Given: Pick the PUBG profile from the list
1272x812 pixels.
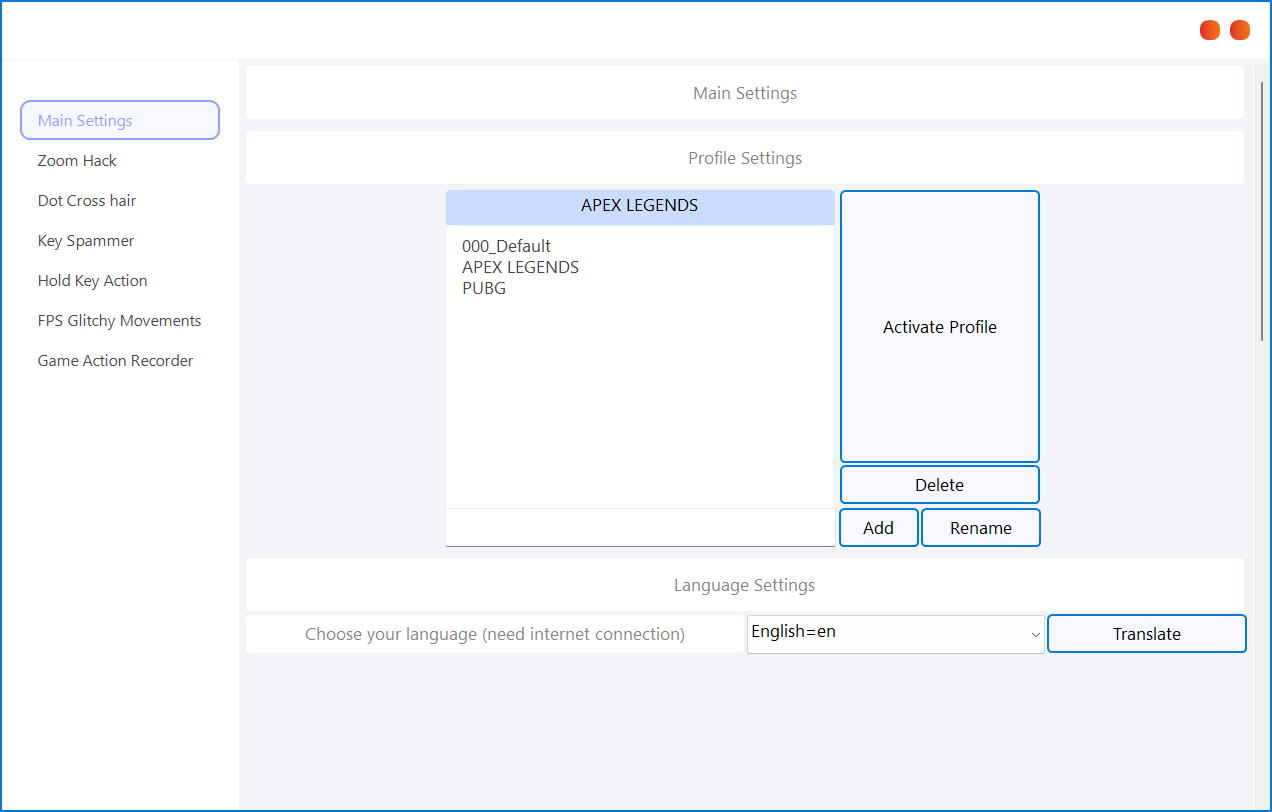Looking at the screenshot, I should point(484,289).
